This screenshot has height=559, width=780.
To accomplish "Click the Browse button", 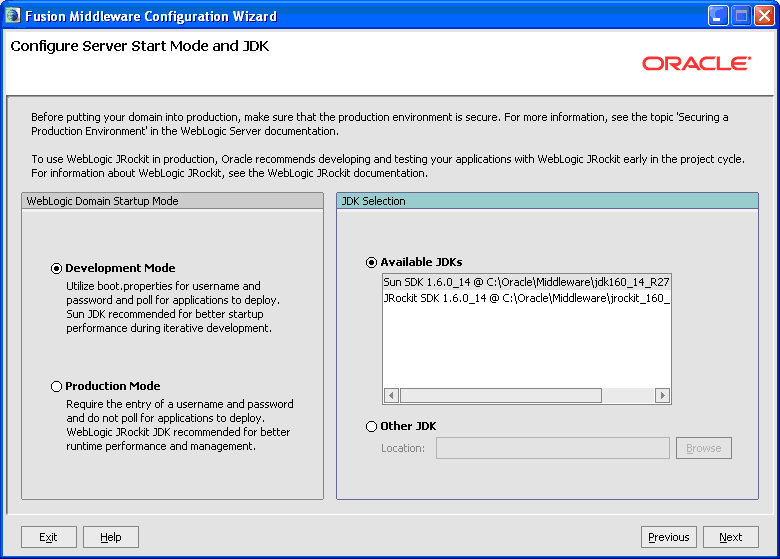I will (x=703, y=448).
